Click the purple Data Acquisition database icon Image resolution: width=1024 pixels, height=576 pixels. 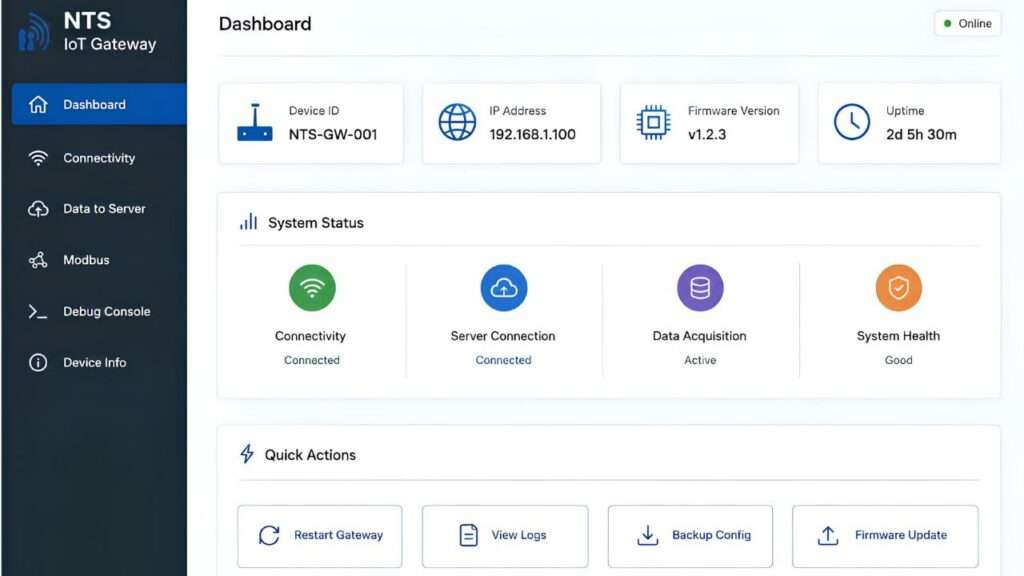click(x=700, y=288)
